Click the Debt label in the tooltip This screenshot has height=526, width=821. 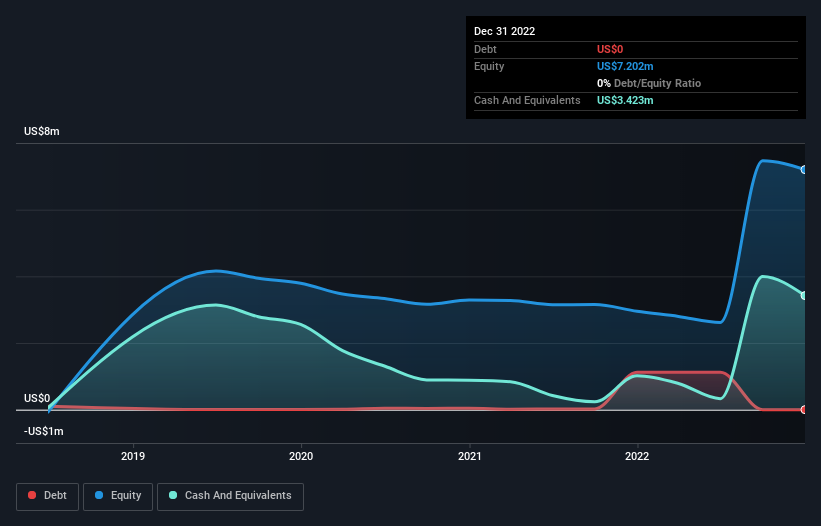click(x=485, y=49)
